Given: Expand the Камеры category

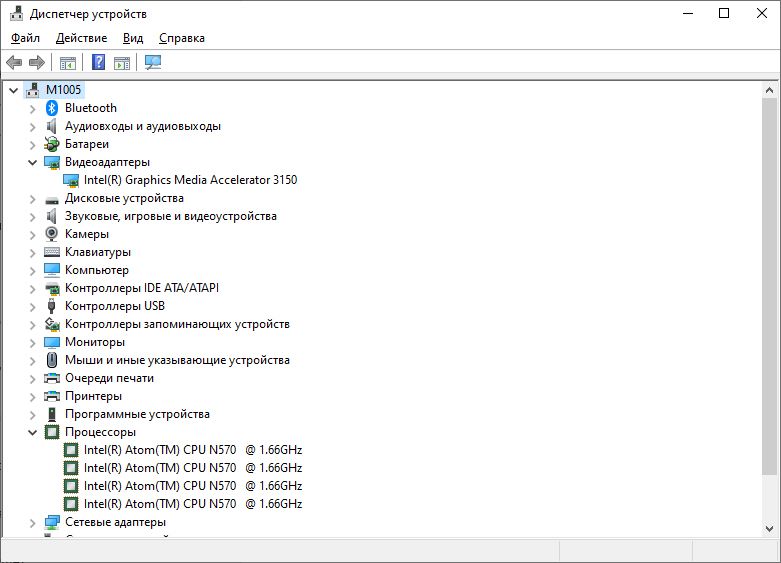Looking at the screenshot, I should [x=32, y=235].
